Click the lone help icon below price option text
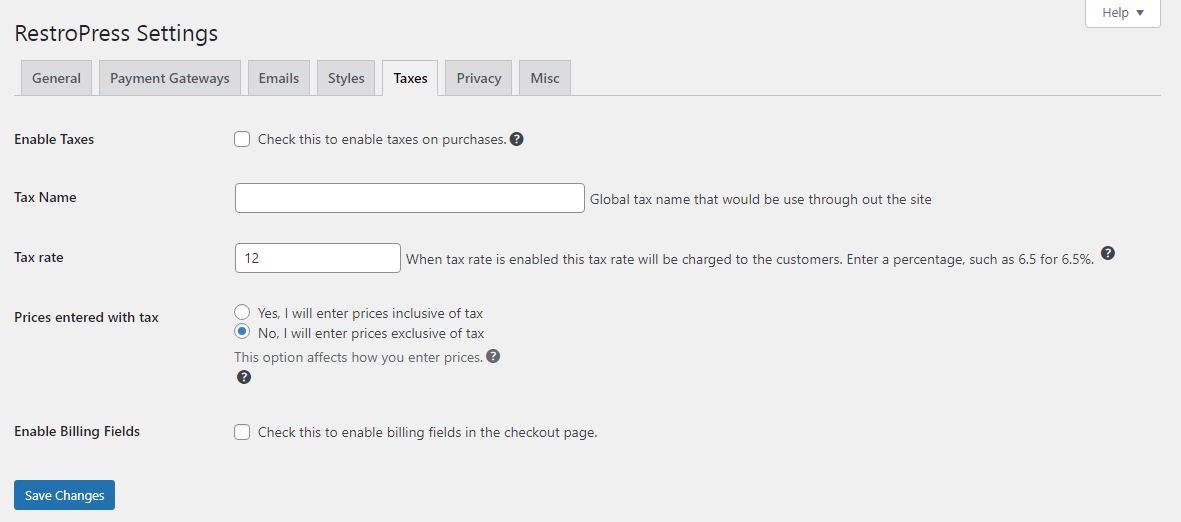The width and height of the screenshot is (1181, 522). click(243, 377)
